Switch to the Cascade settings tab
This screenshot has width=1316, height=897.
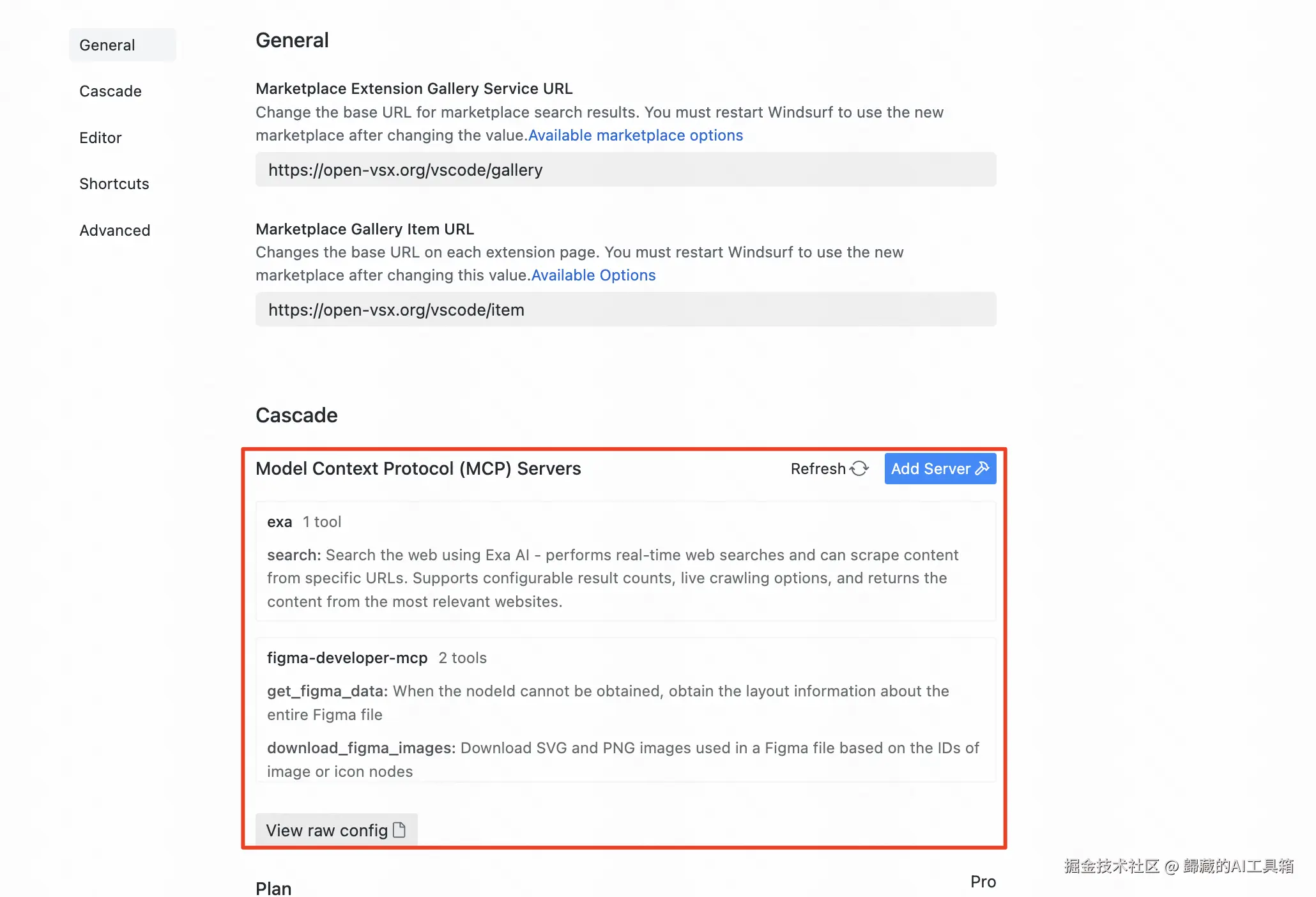pyautogui.click(x=111, y=91)
